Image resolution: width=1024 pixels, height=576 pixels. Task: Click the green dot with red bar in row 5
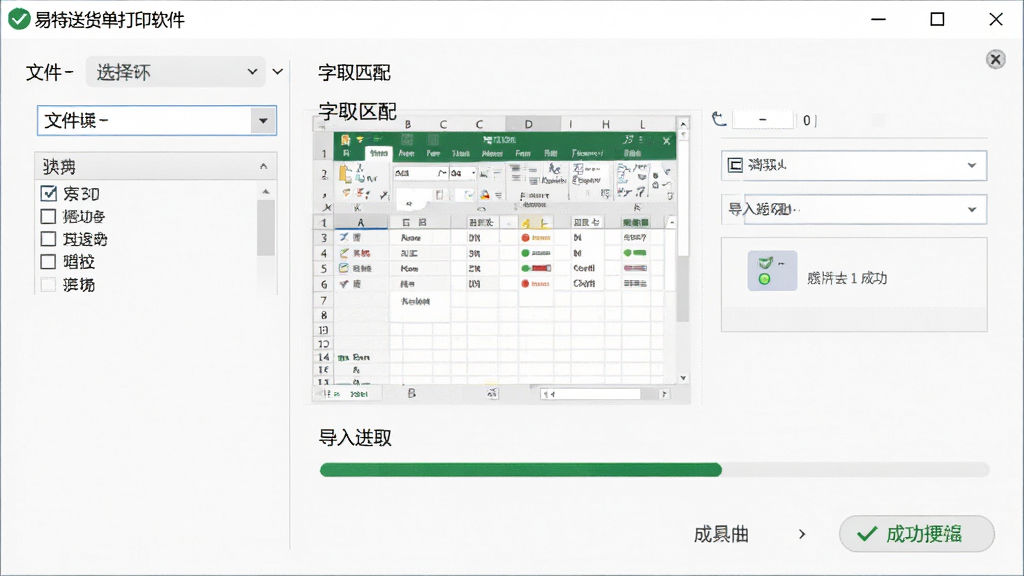coord(536,268)
